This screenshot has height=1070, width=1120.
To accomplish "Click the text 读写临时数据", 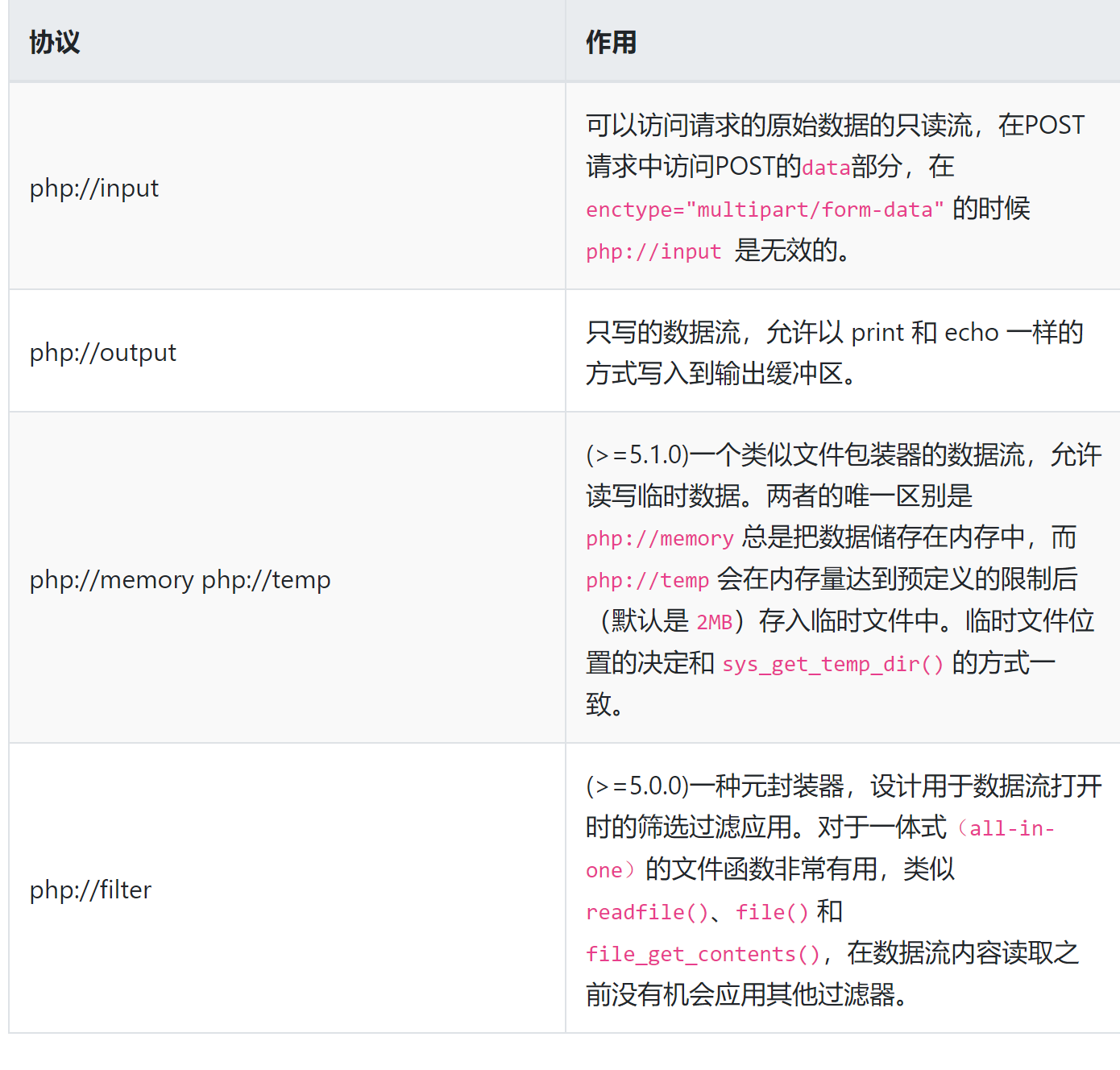I will coord(663,496).
